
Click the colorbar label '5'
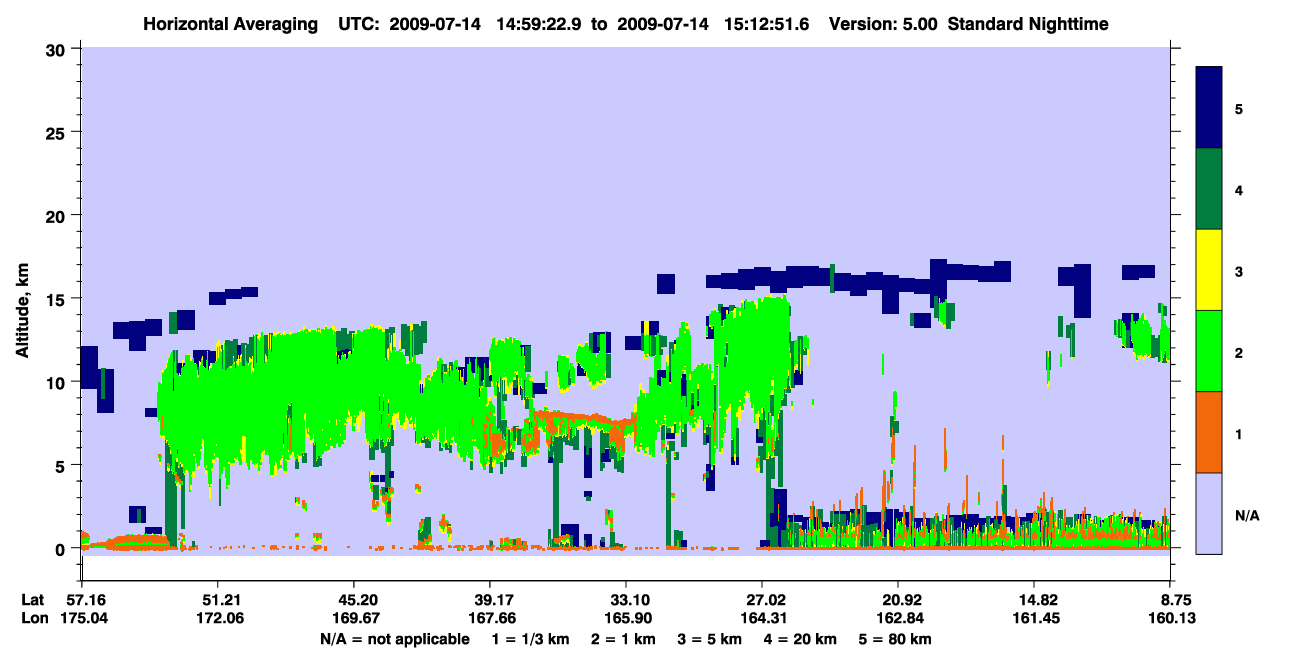click(x=1238, y=108)
